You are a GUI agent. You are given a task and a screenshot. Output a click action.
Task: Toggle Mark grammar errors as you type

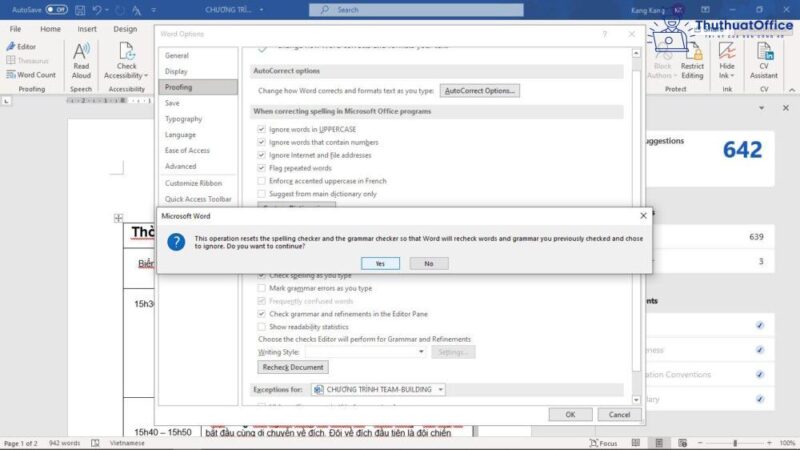262,288
